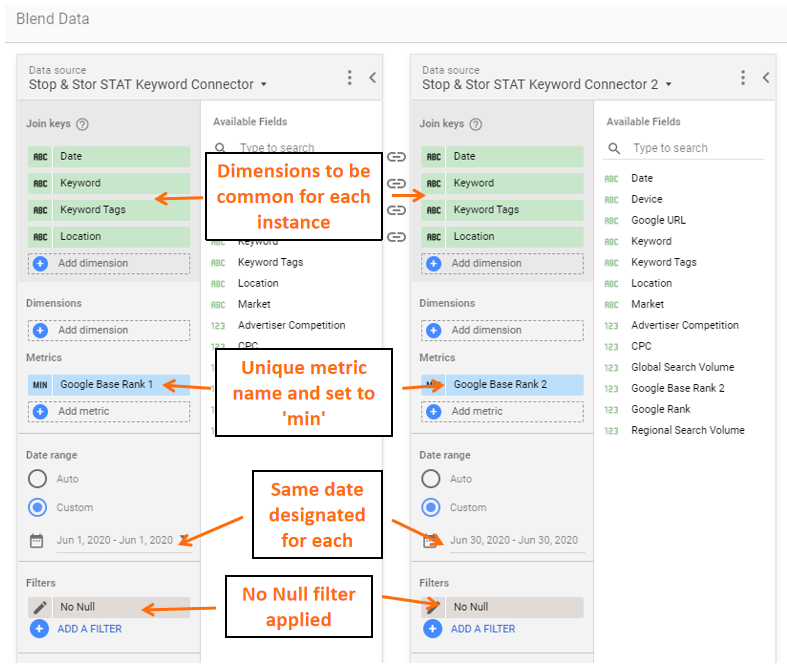Click the join link icon beside Date
The height and width of the screenshot is (671, 787).
[x=397, y=157]
